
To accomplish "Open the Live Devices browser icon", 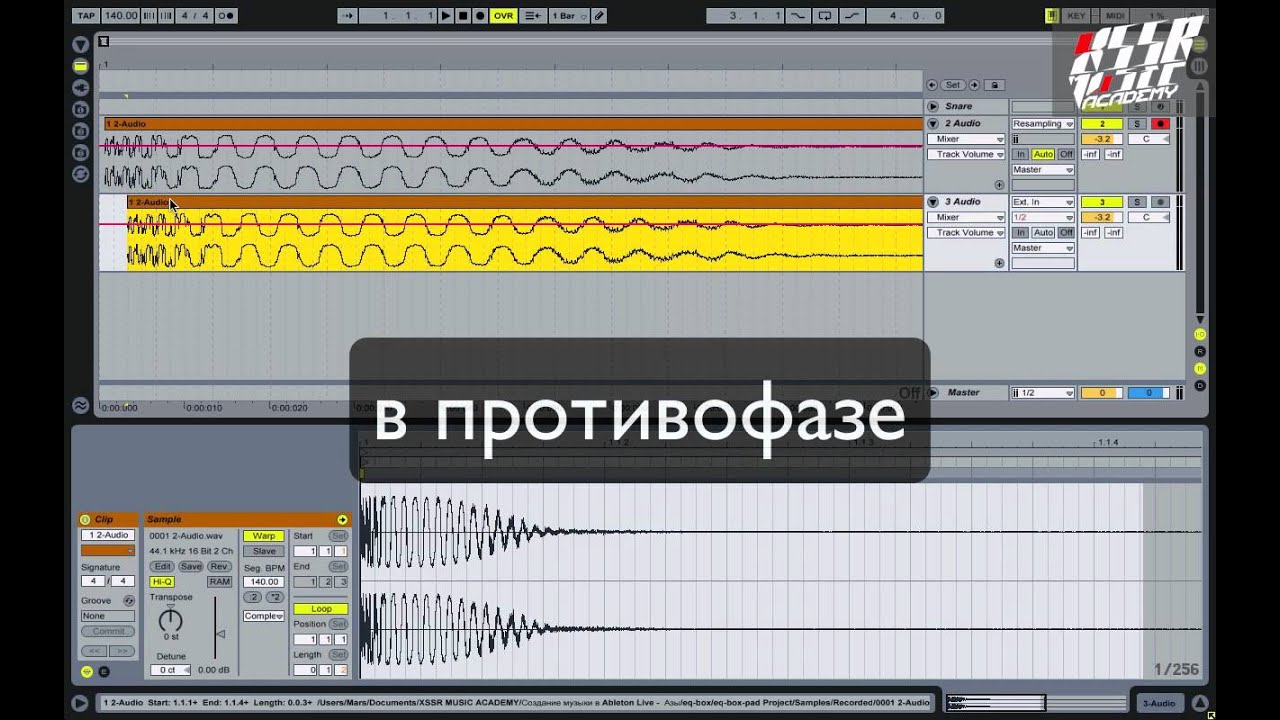I will click(80, 66).
